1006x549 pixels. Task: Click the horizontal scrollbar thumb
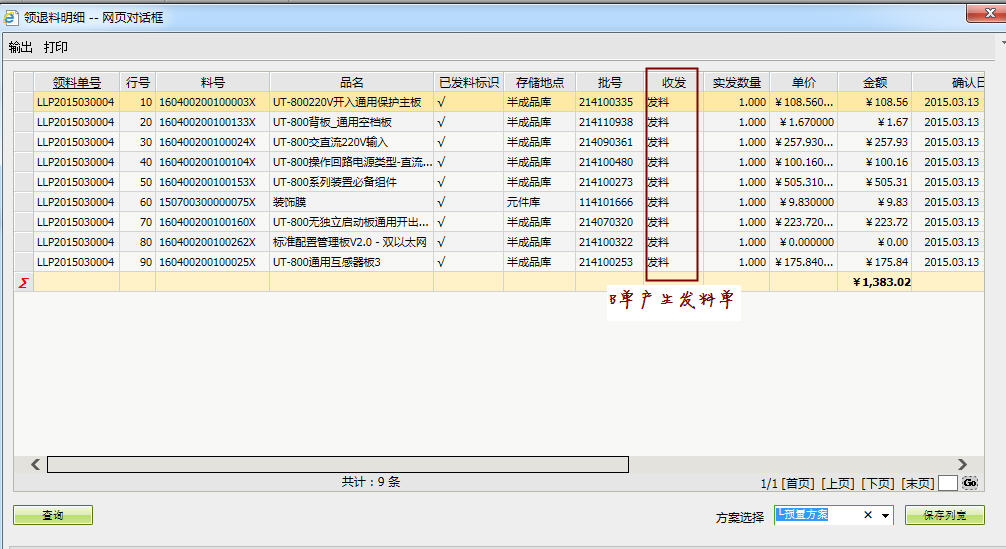point(338,464)
